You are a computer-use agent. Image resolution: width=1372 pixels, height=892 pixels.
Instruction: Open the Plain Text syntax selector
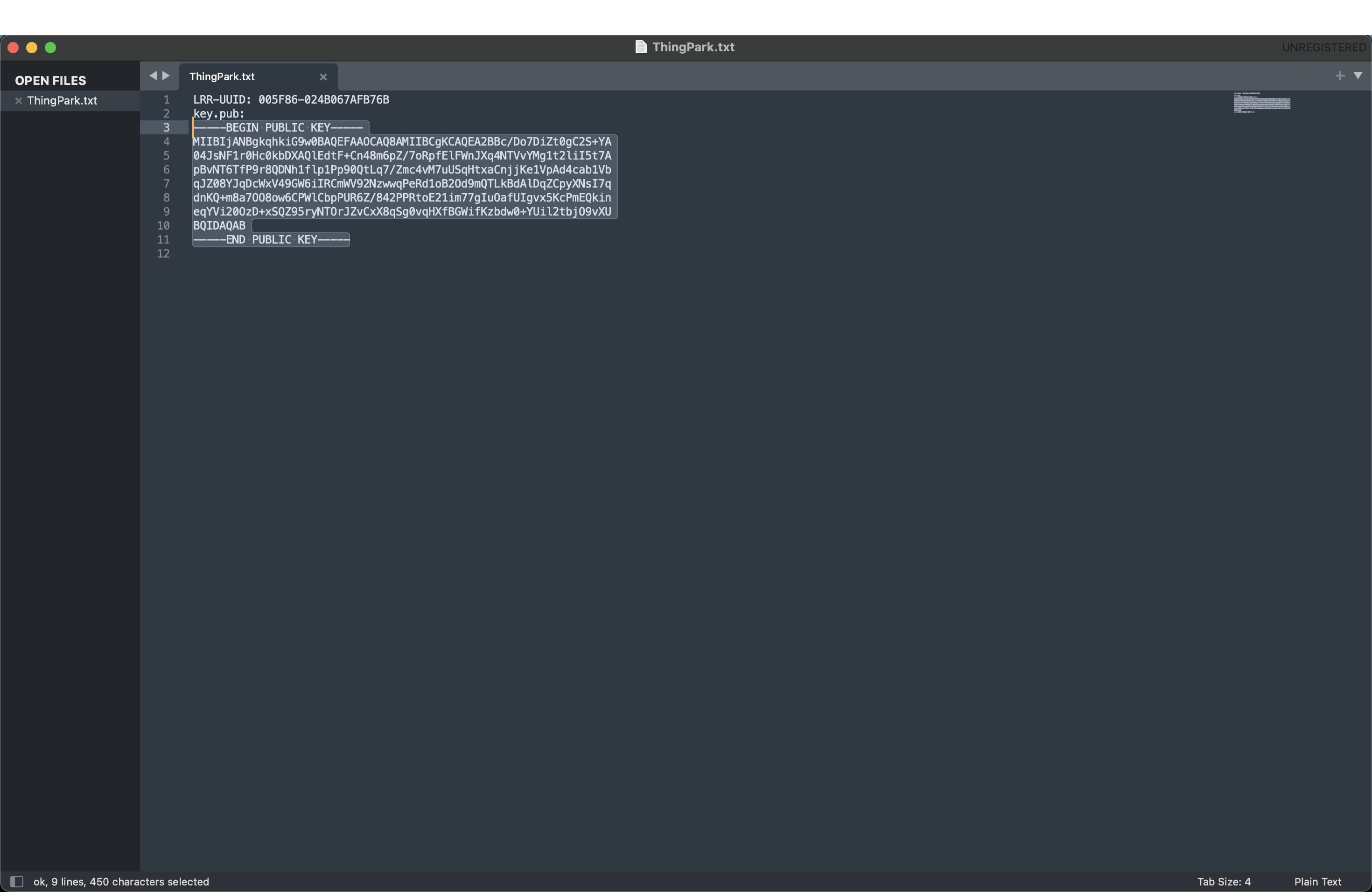pyautogui.click(x=1317, y=882)
